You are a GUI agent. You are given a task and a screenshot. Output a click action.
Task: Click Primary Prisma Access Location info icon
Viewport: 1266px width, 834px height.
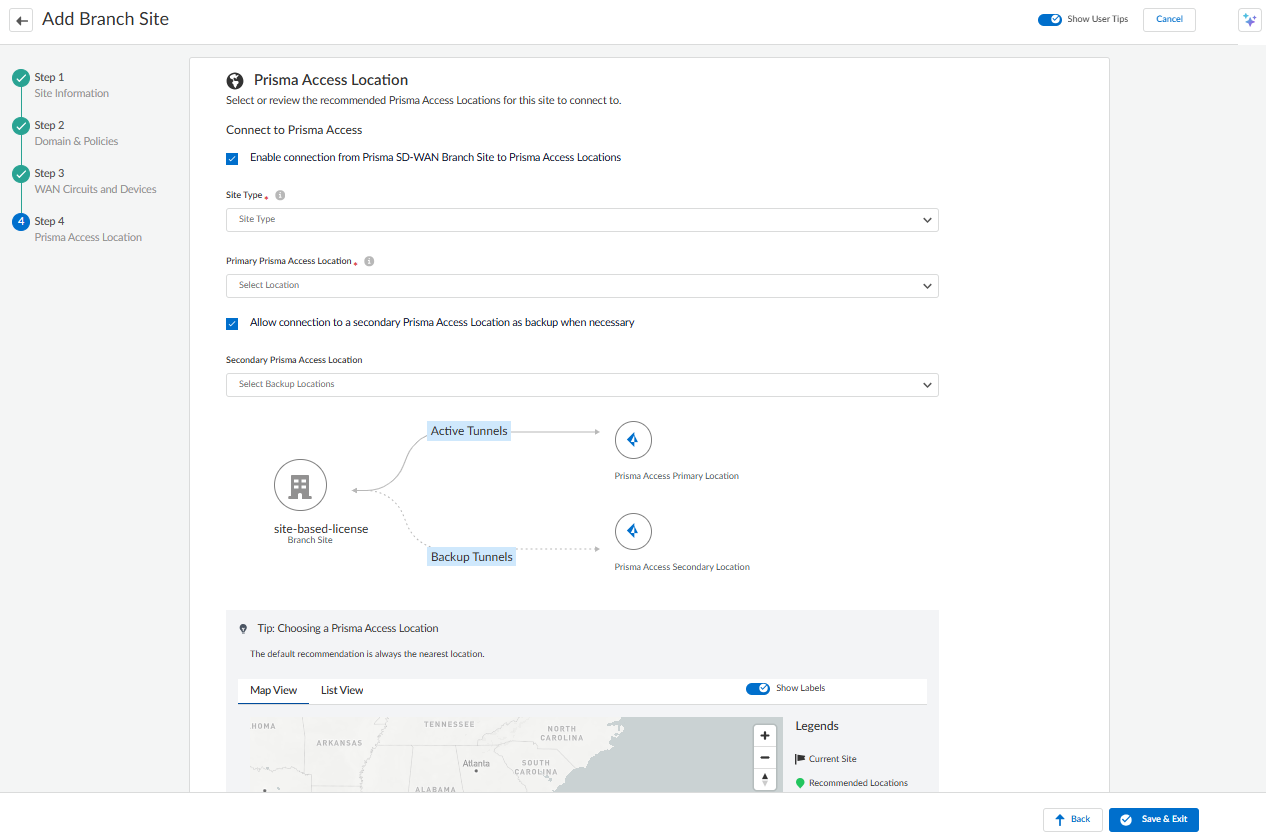(369, 261)
